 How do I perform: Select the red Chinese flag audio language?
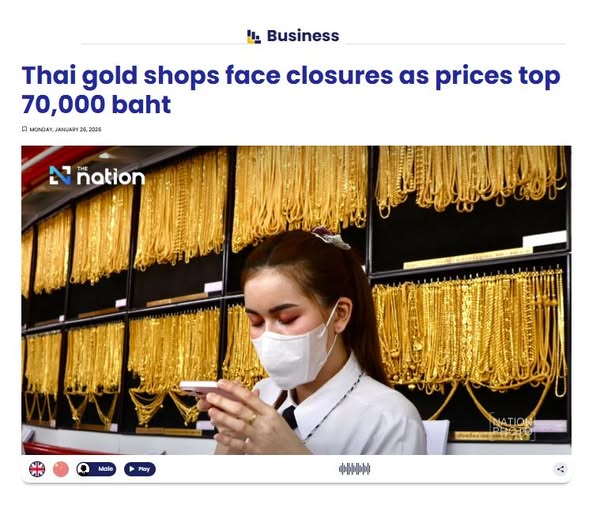[x=60, y=469]
